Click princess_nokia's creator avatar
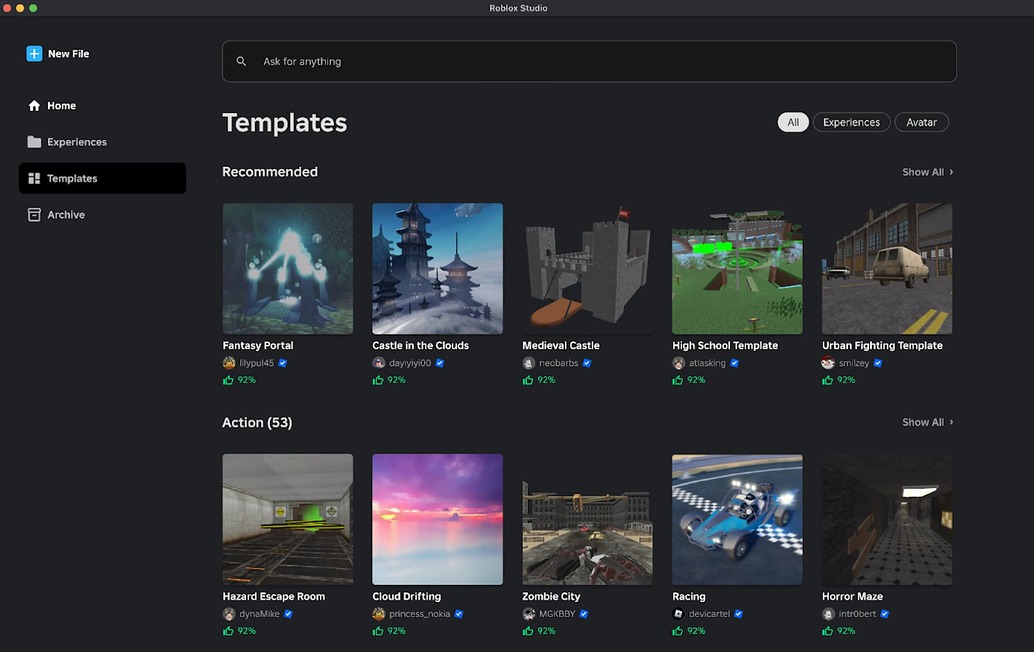Image resolution: width=1034 pixels, height=652 pixels. [x=377, y=613]
